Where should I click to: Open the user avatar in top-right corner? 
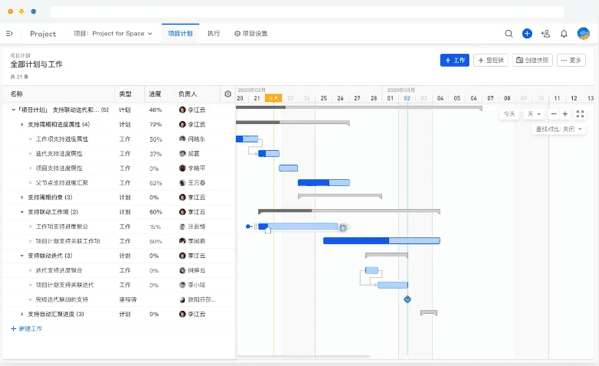tap(583, 34)
